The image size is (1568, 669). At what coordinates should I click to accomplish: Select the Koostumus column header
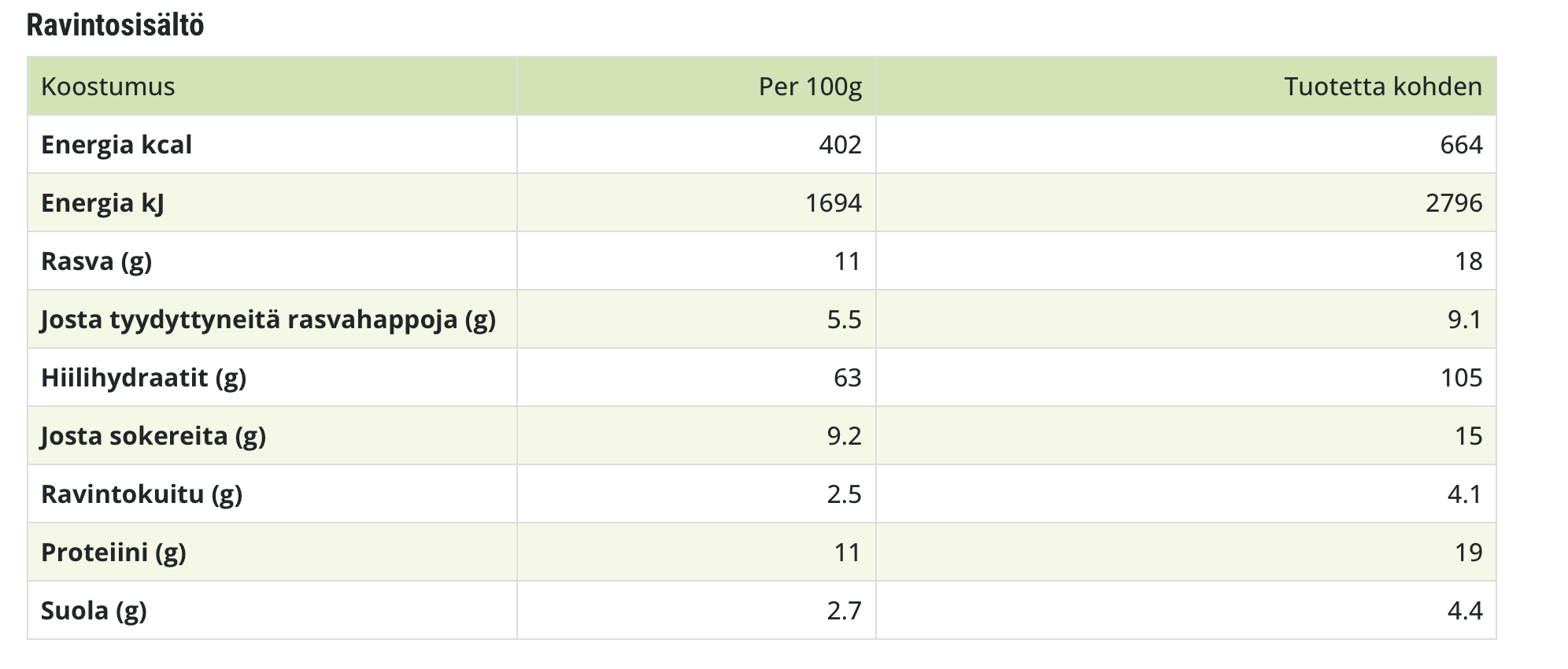(x=108, y=86)
